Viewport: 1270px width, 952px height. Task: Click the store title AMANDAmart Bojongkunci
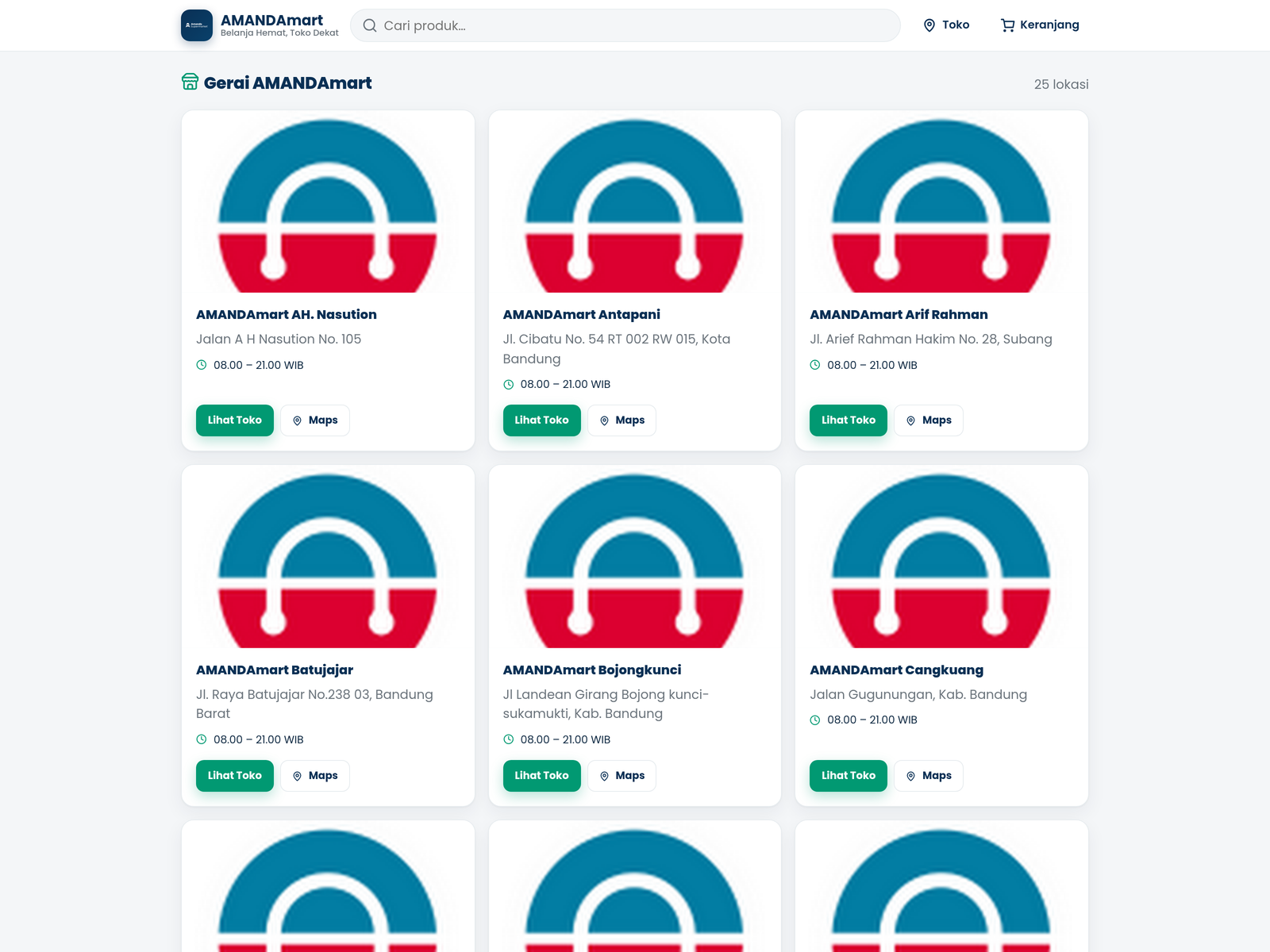(x=592, y=670)
